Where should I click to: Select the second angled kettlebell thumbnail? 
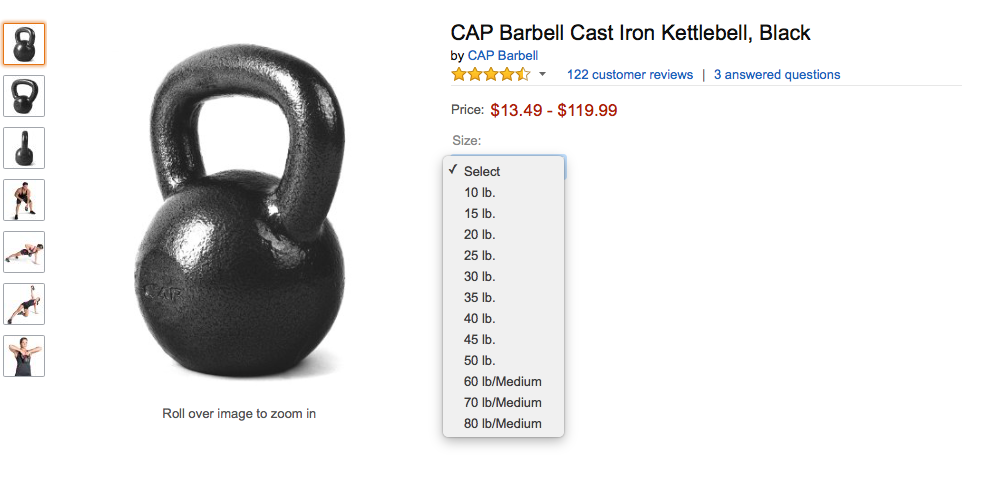point(24,96)
